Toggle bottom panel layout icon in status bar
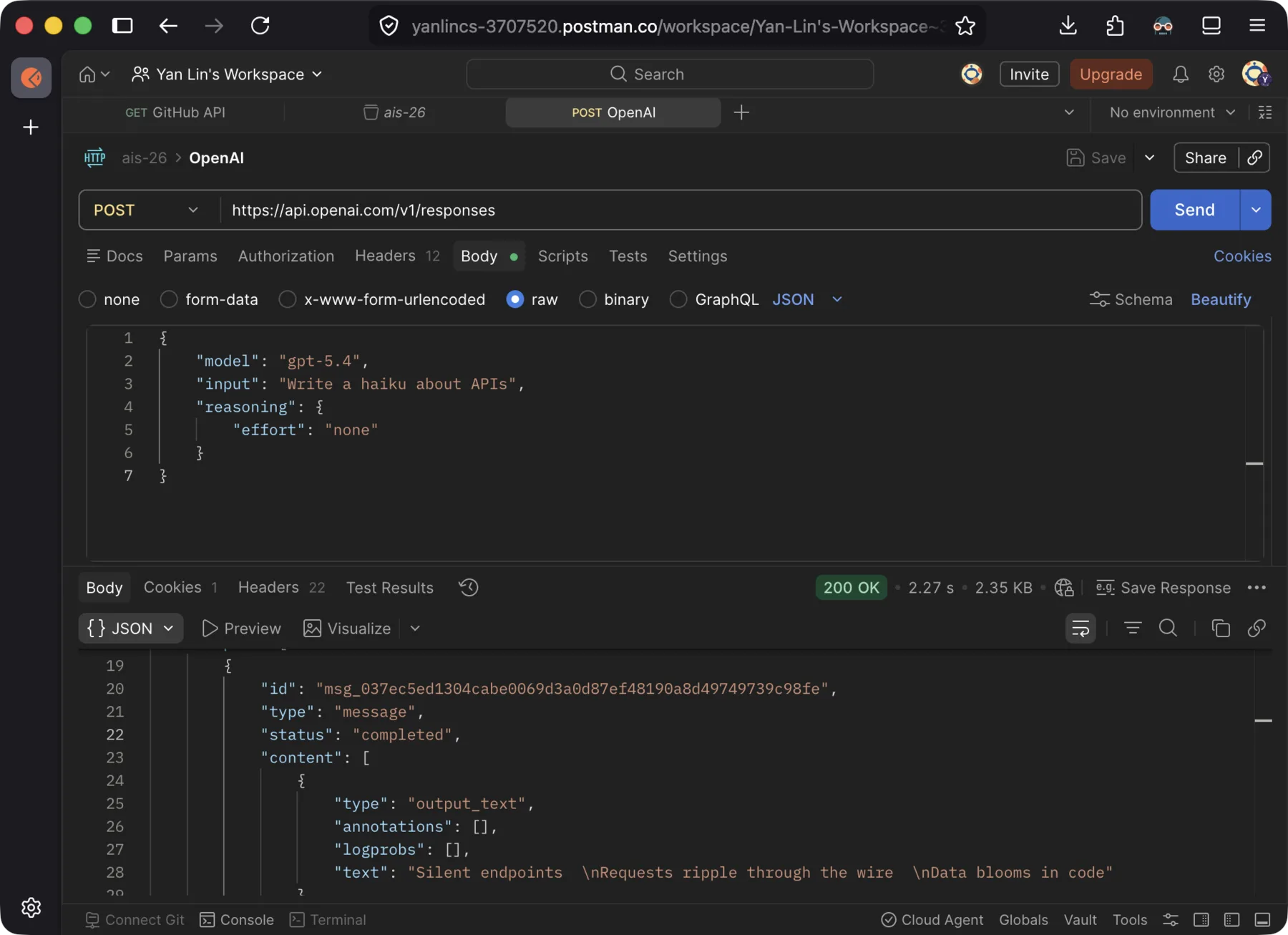Image resolution: width=1288 pixels, height=935 pixels. pyautogui.click(x=1262, y=920)
